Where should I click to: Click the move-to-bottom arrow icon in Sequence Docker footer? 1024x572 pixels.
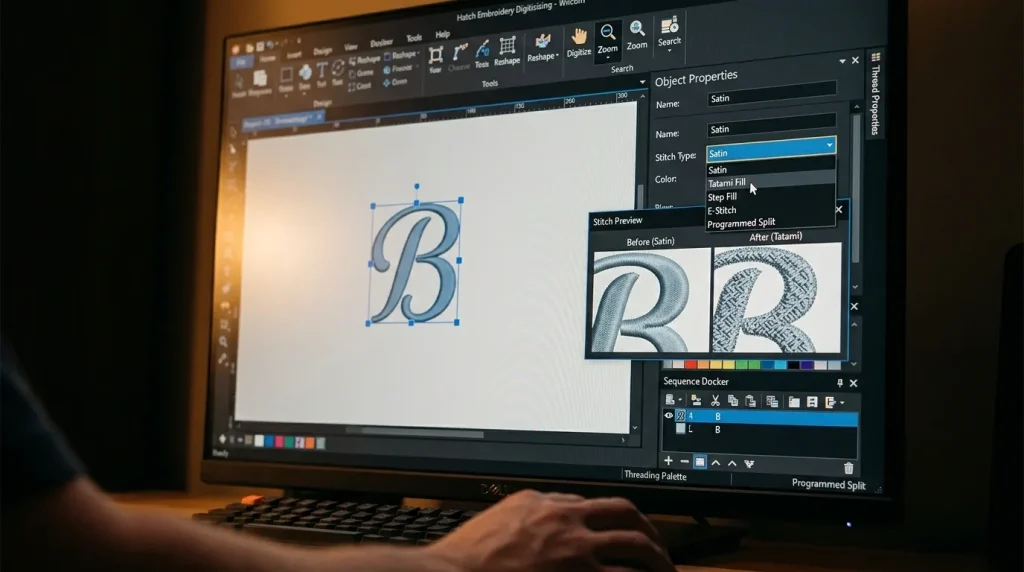(x=749, y=464)
